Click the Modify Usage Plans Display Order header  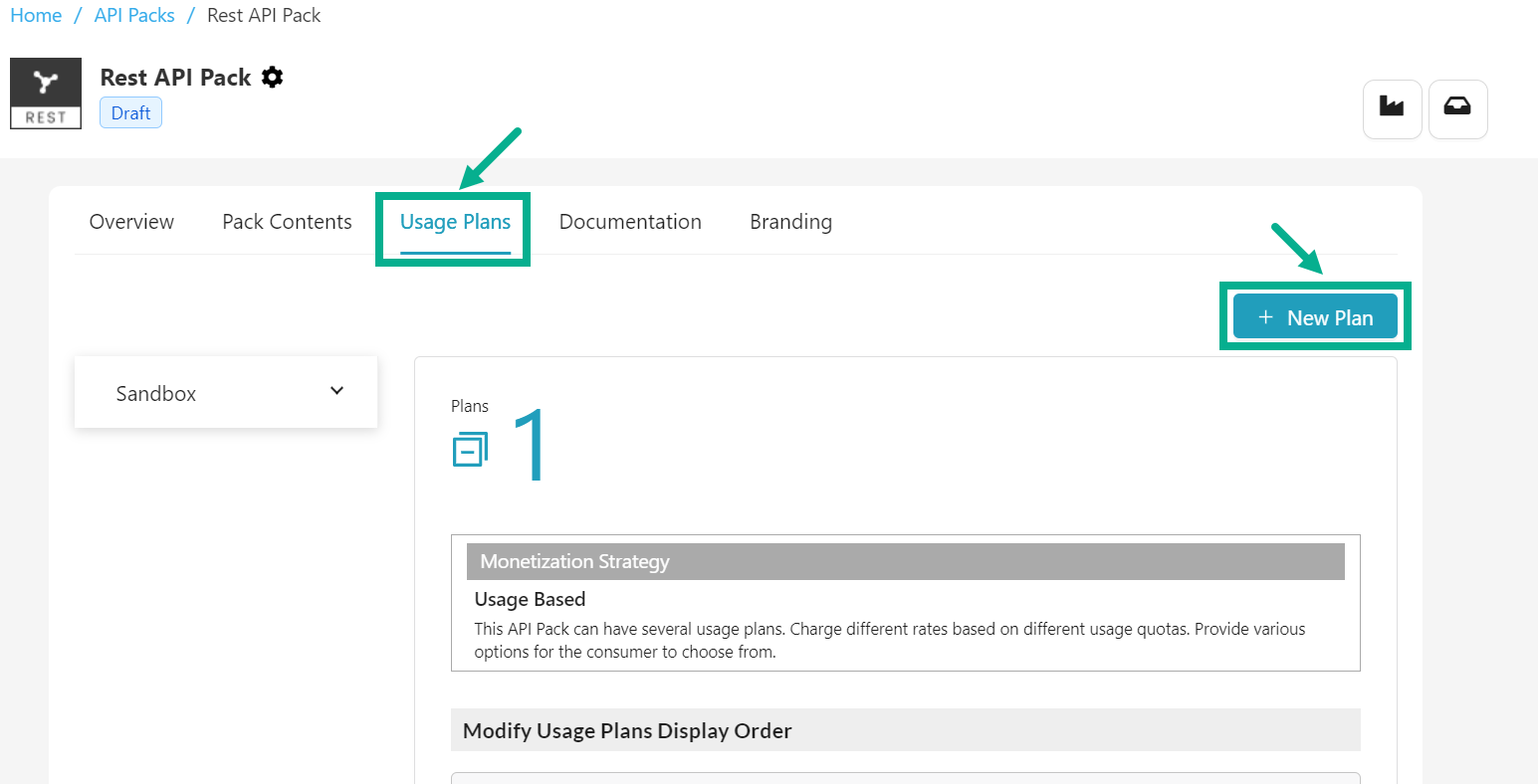[x=905, y=730]
